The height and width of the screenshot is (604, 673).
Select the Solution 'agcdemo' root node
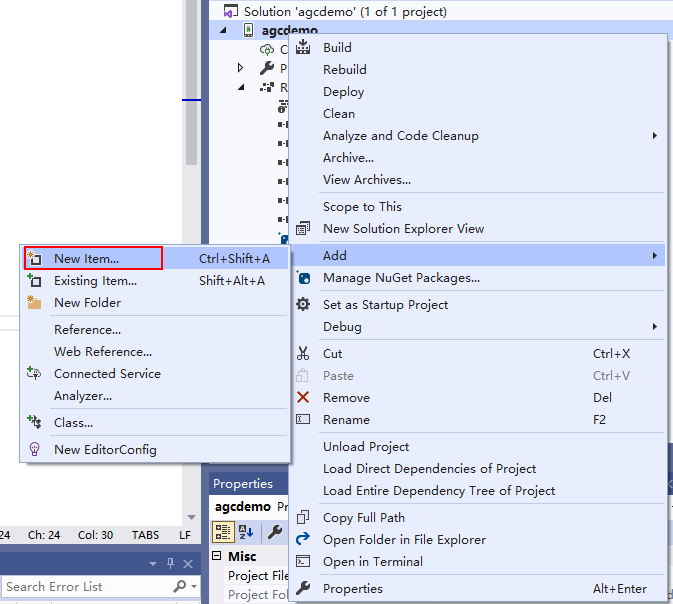[344, 12]
